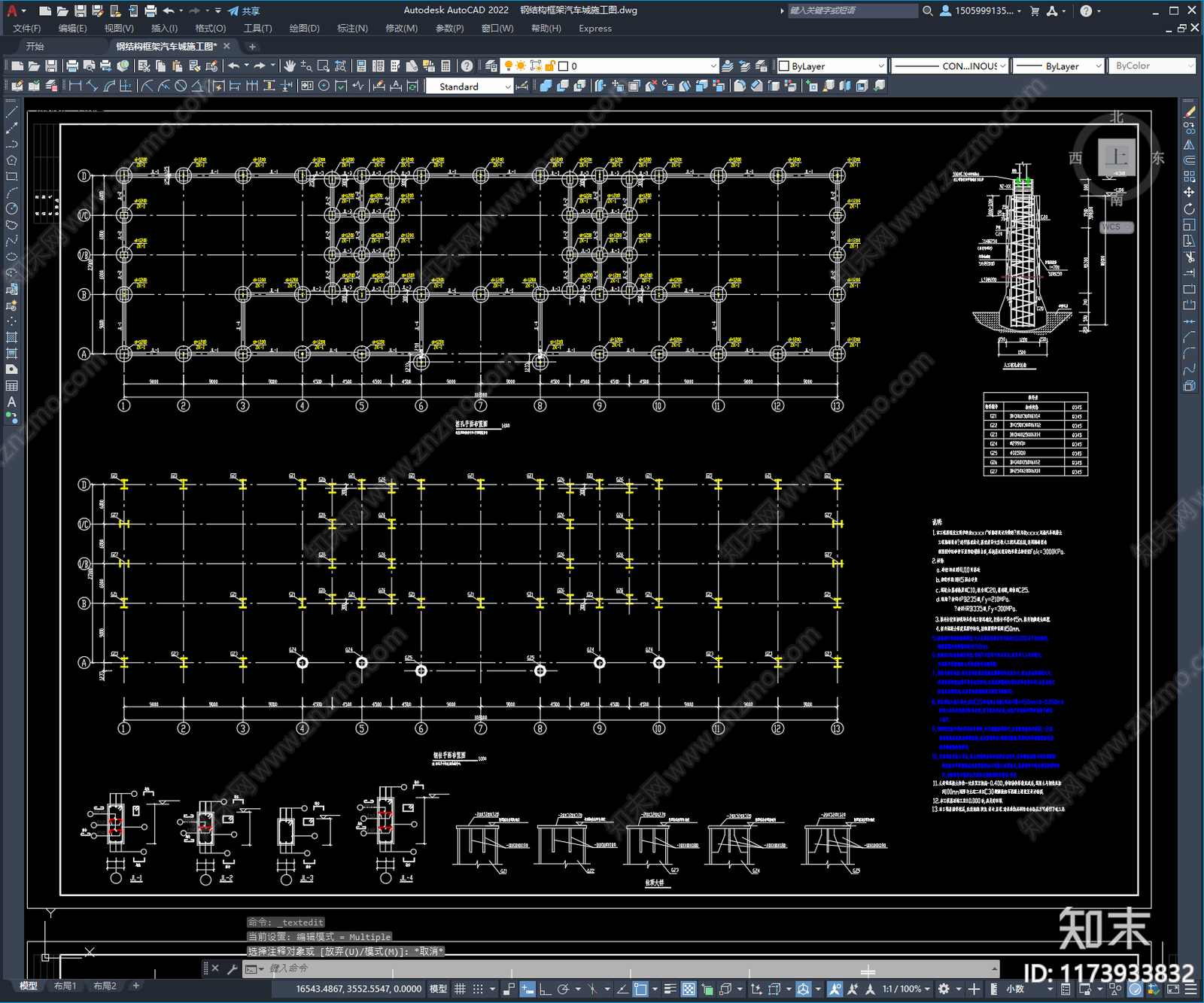Open the 文件(F) menu
The height and width of the screenshot is (1003, 1204).
27,29
